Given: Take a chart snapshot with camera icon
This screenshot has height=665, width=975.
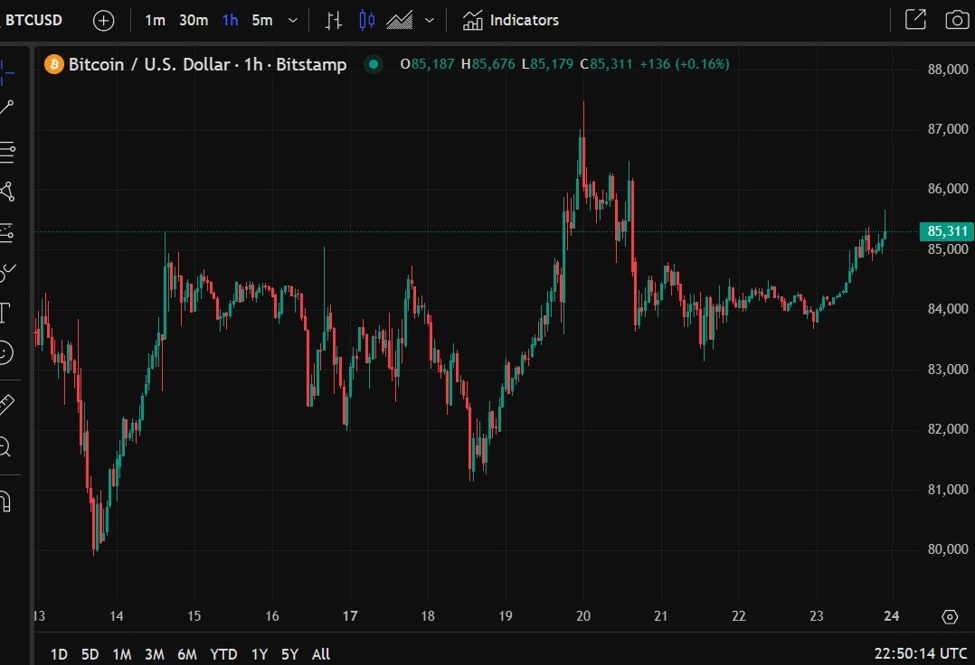Looking at the screenshot, I should pos(954,20).
